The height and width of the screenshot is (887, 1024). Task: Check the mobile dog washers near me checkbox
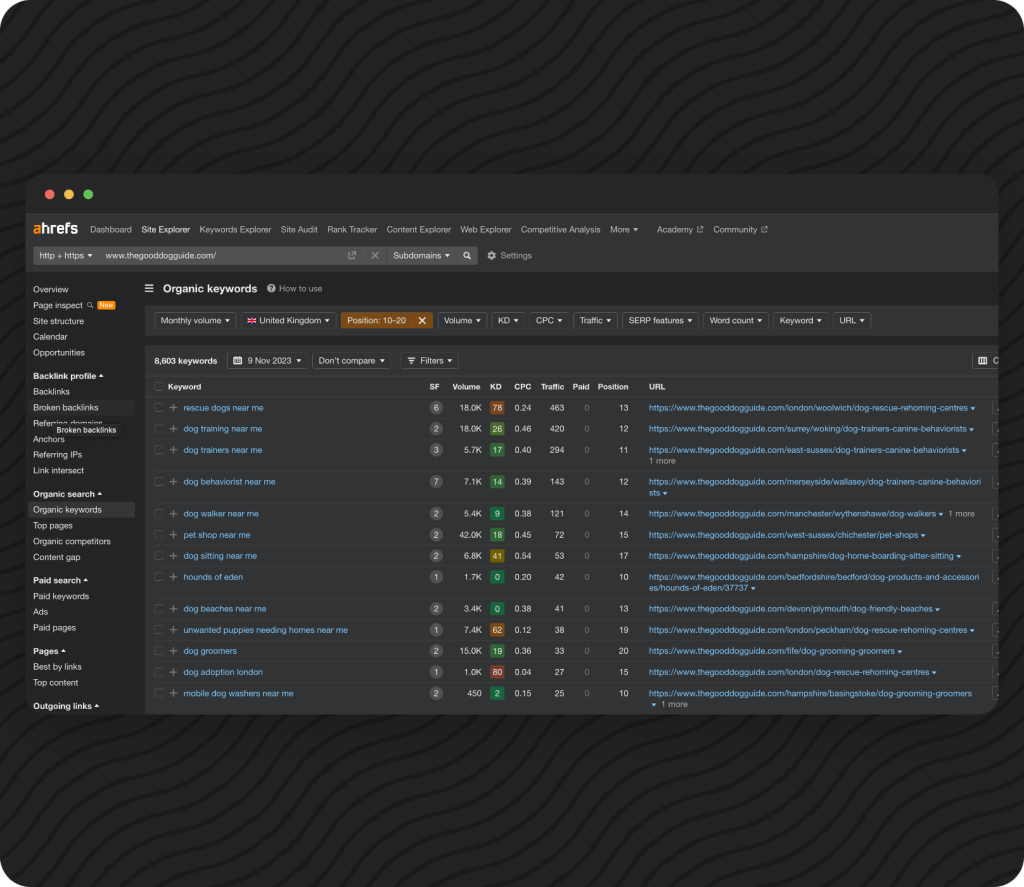(159, 693)
